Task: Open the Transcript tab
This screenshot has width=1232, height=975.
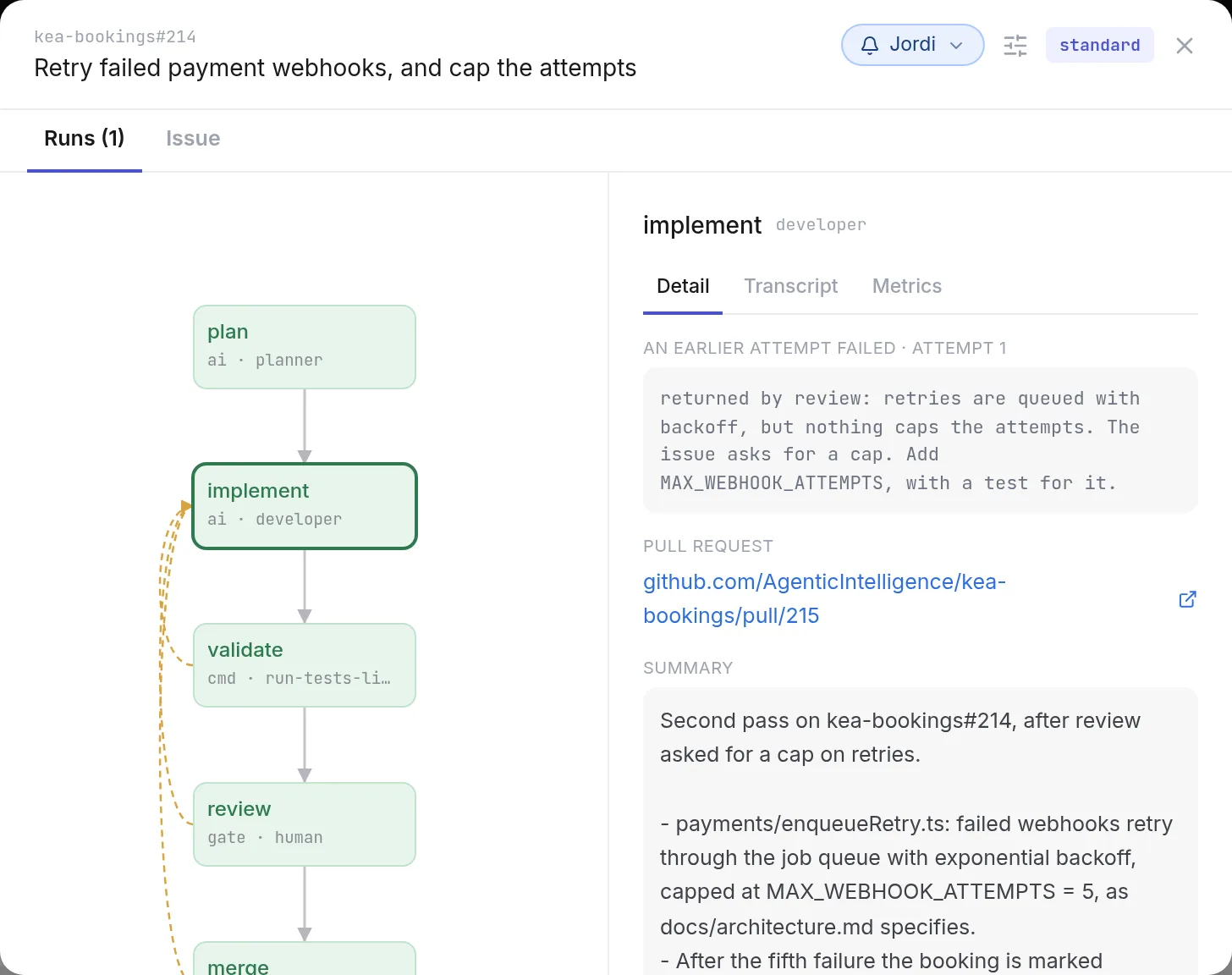Action: click(x=791, y=286)
